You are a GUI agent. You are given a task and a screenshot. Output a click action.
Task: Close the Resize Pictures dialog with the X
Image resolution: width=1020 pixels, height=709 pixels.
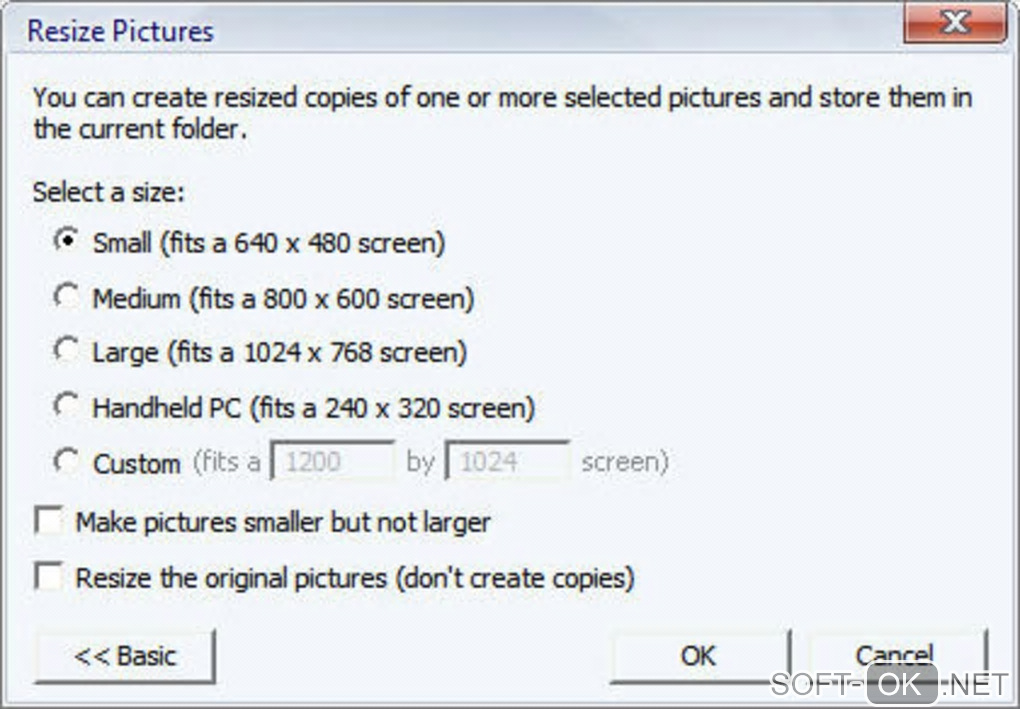click(954, 24)
